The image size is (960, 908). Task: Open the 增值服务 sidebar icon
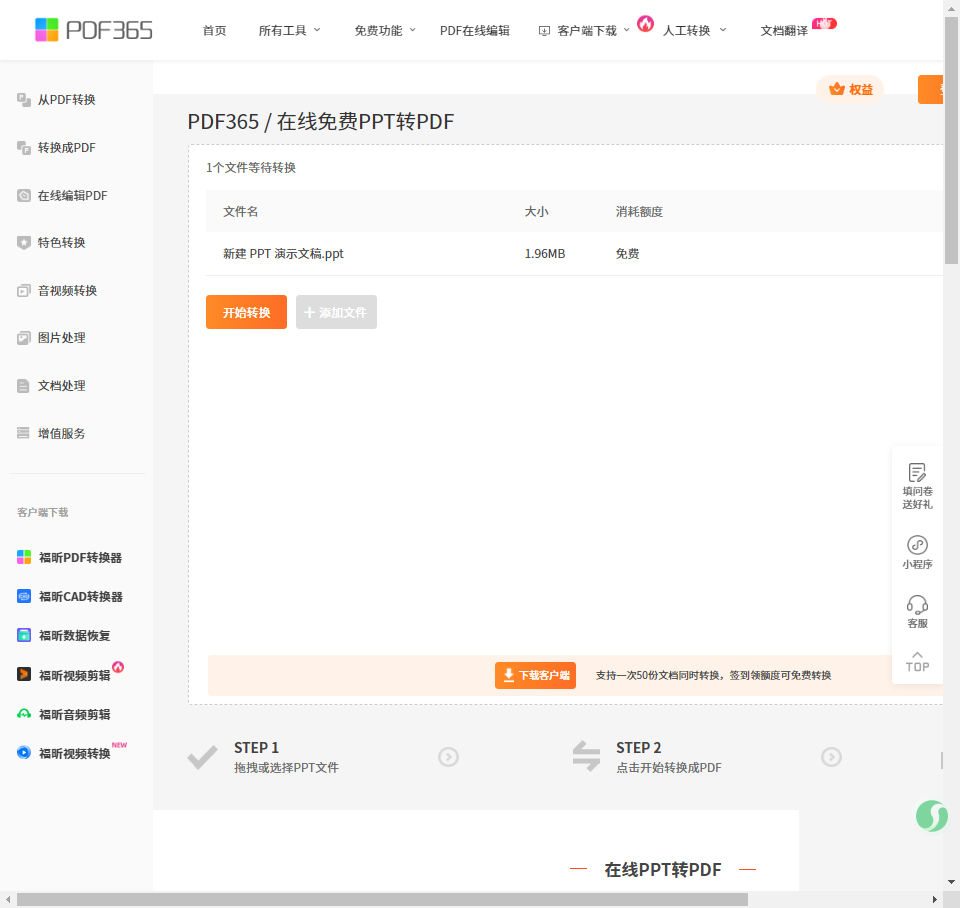click(24, 433)
